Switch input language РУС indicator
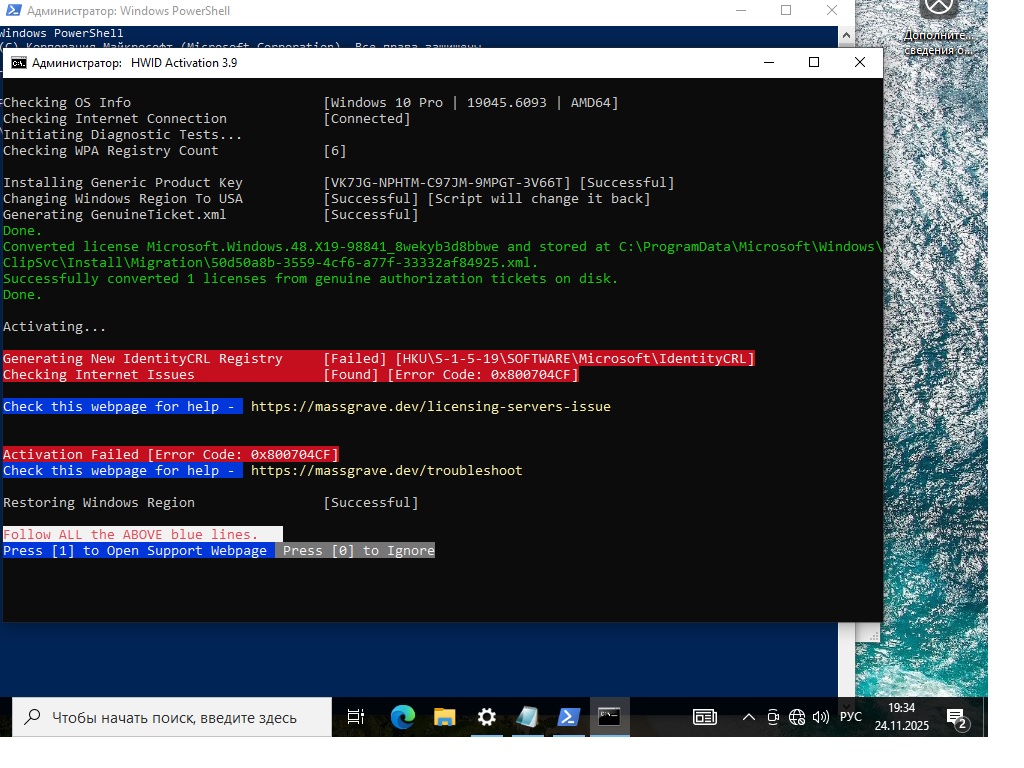The image size is (1024, 768). coord(850,717)
